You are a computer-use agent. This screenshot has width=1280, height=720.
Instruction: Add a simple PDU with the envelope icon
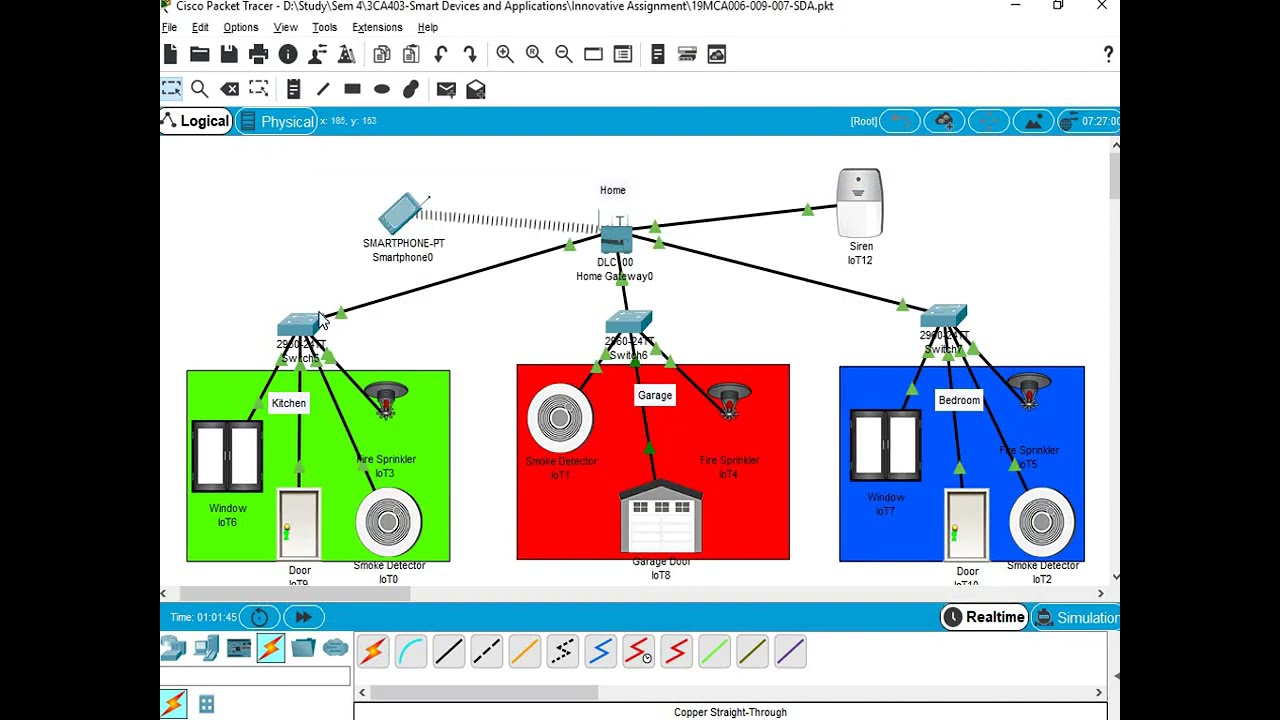click(x=446, y=89)
